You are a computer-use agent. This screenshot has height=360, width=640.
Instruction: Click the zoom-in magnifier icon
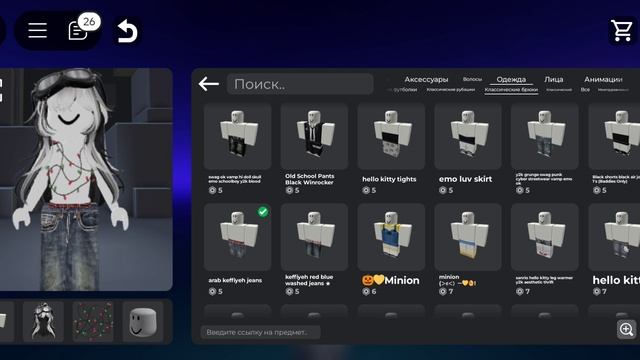626,329
